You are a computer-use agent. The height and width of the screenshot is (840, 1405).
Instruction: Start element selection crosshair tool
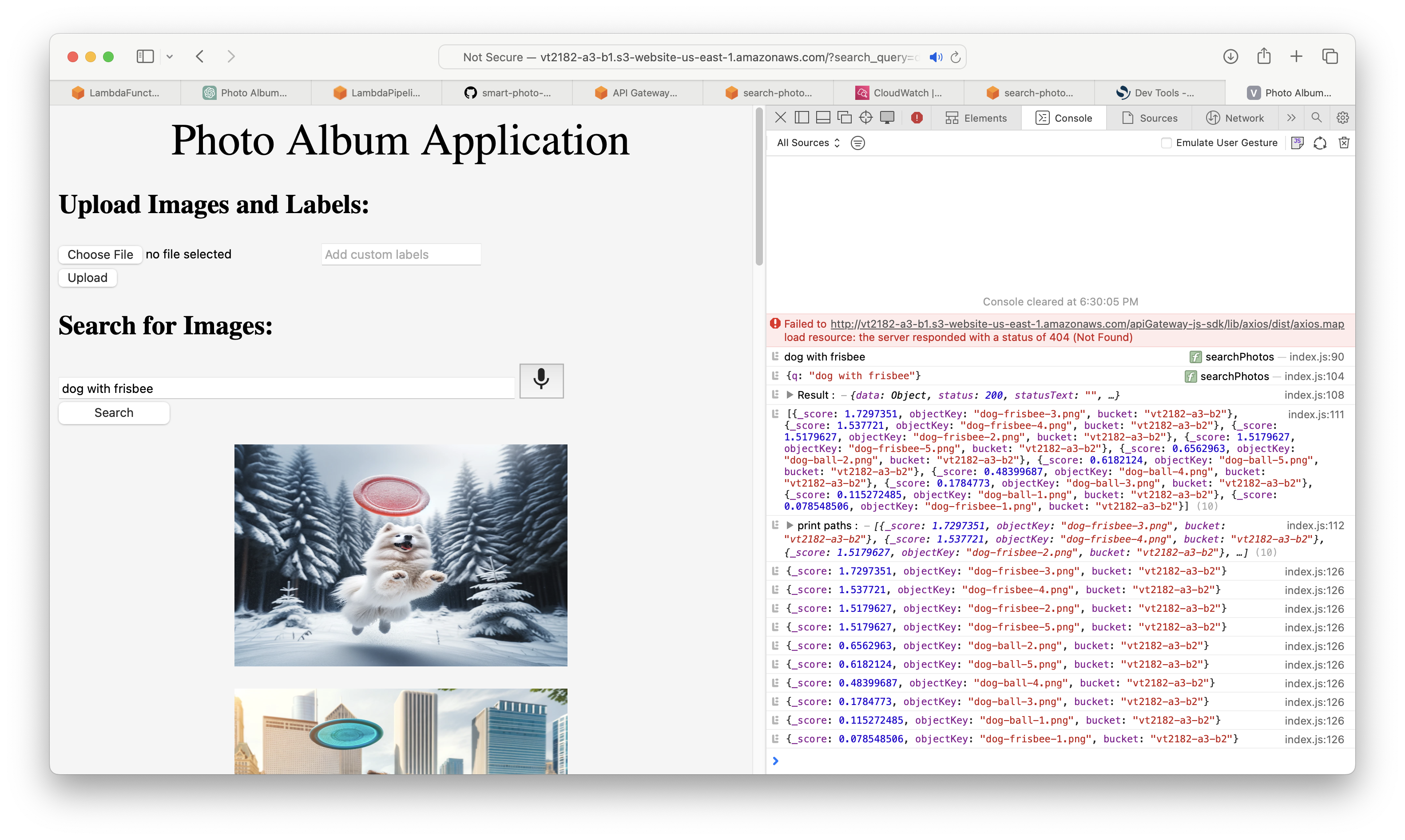pyautogui.click(x=865, y=118)
